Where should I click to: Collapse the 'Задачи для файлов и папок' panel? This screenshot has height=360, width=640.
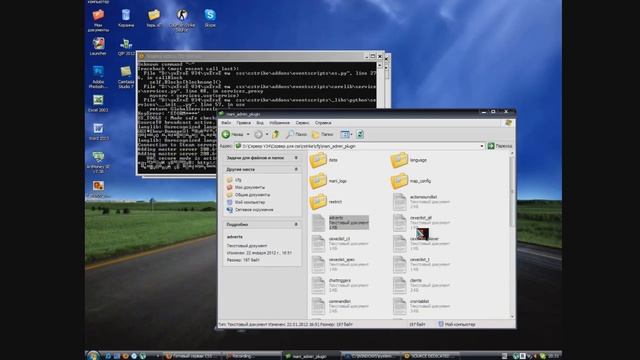point(296,158)
